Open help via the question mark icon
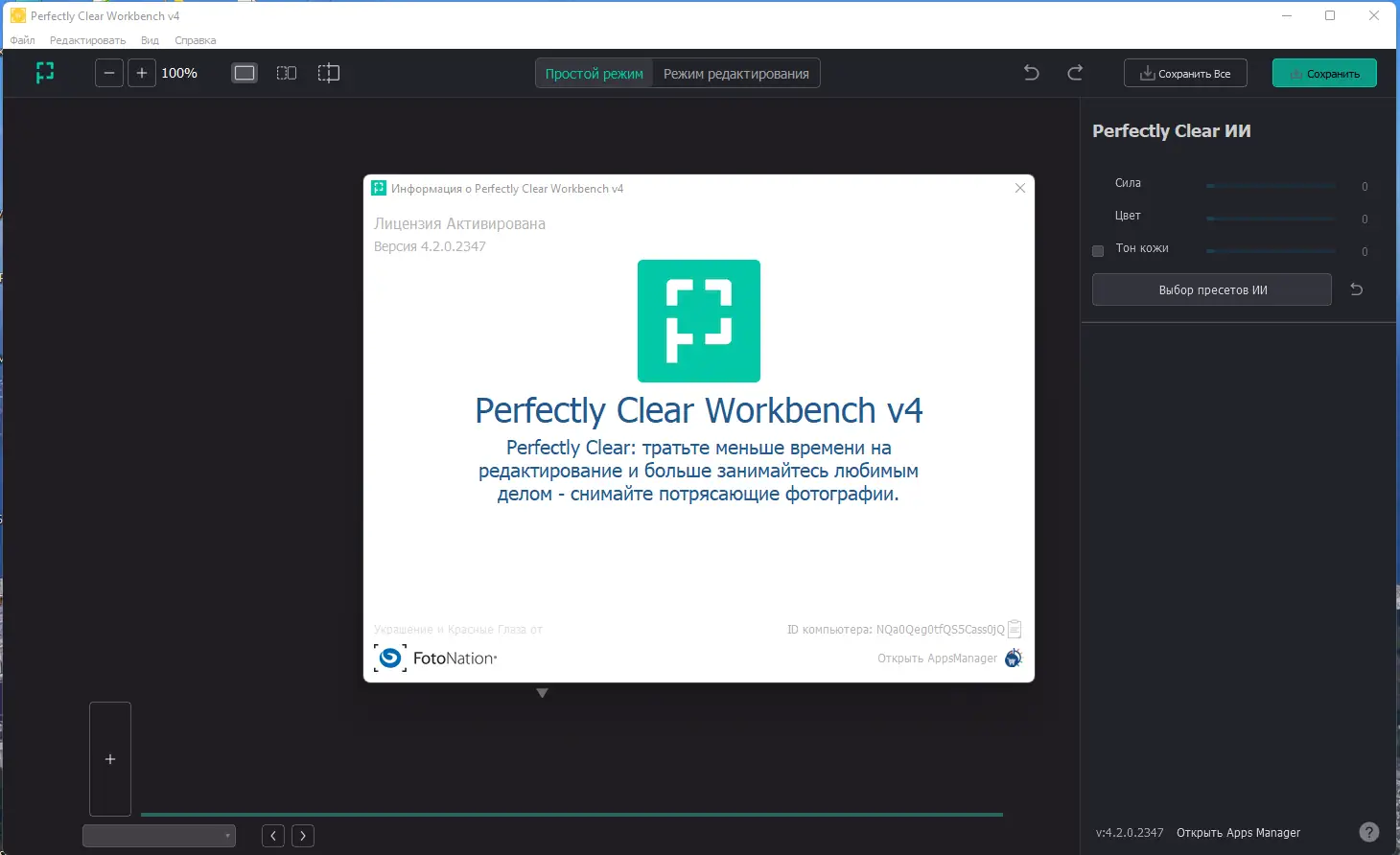1400x855 pixels. (x=1369, y=832)
